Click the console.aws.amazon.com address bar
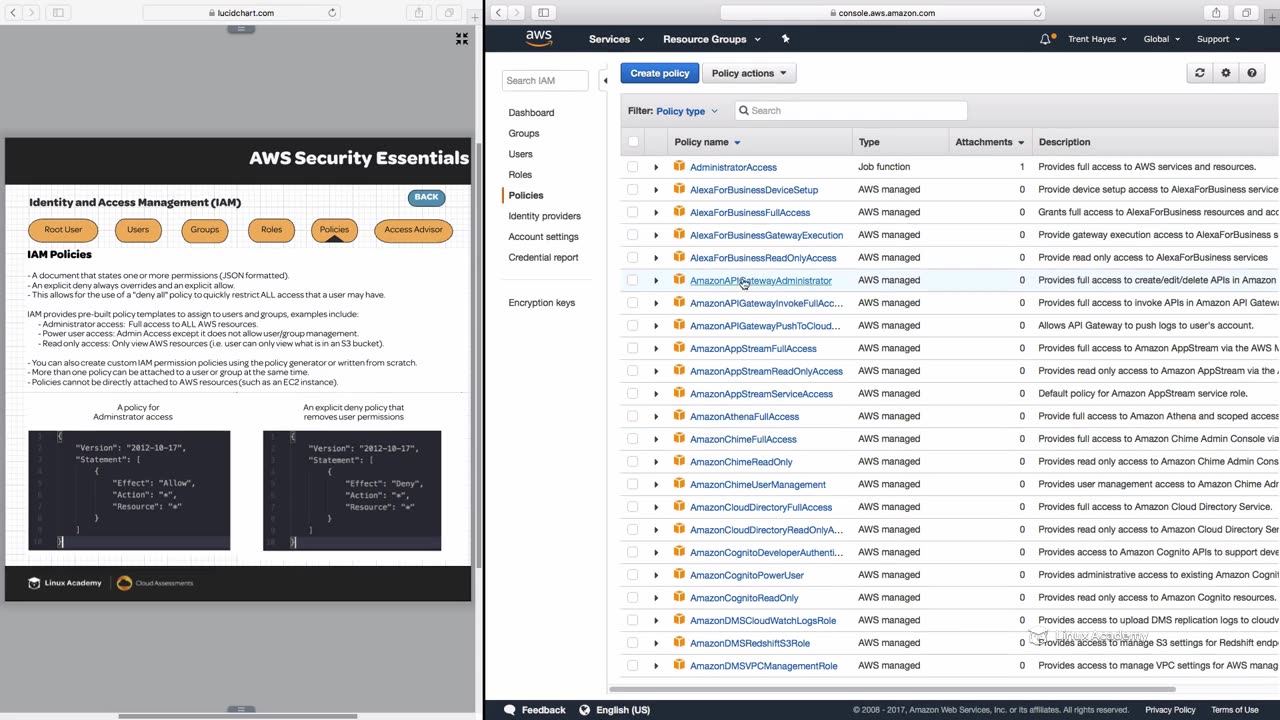Image resolution: width=1280 pixels, height=720 pixels. (x=882, y=13)
